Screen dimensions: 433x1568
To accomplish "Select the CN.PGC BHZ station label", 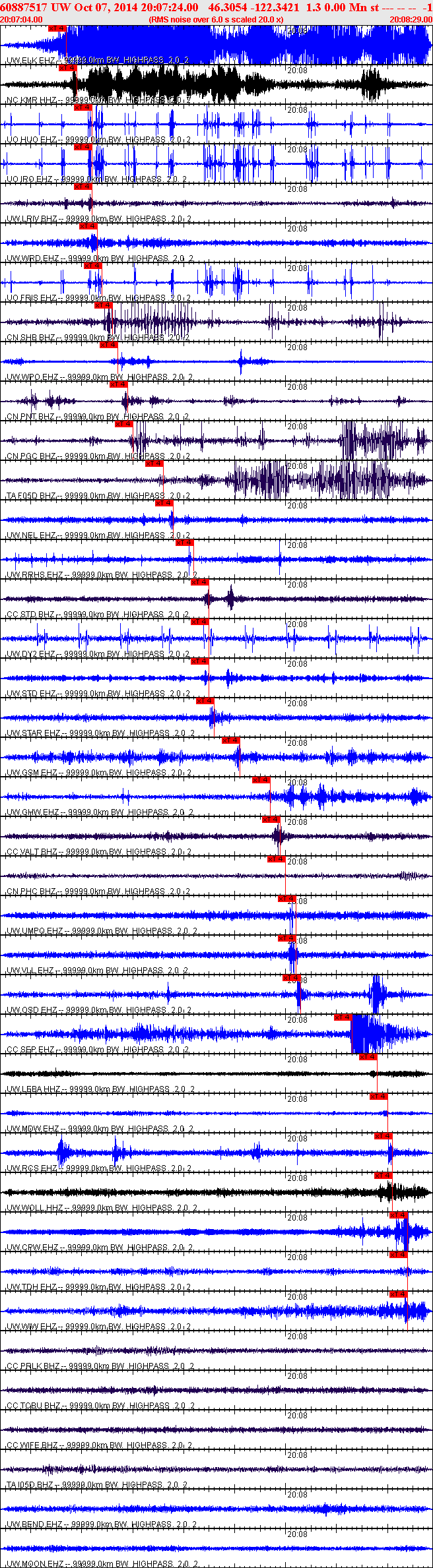I will [x=31, y=456].
